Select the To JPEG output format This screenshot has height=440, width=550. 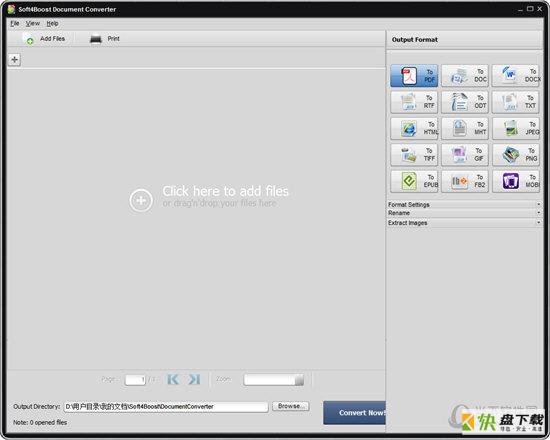click(x=516, y=128)
